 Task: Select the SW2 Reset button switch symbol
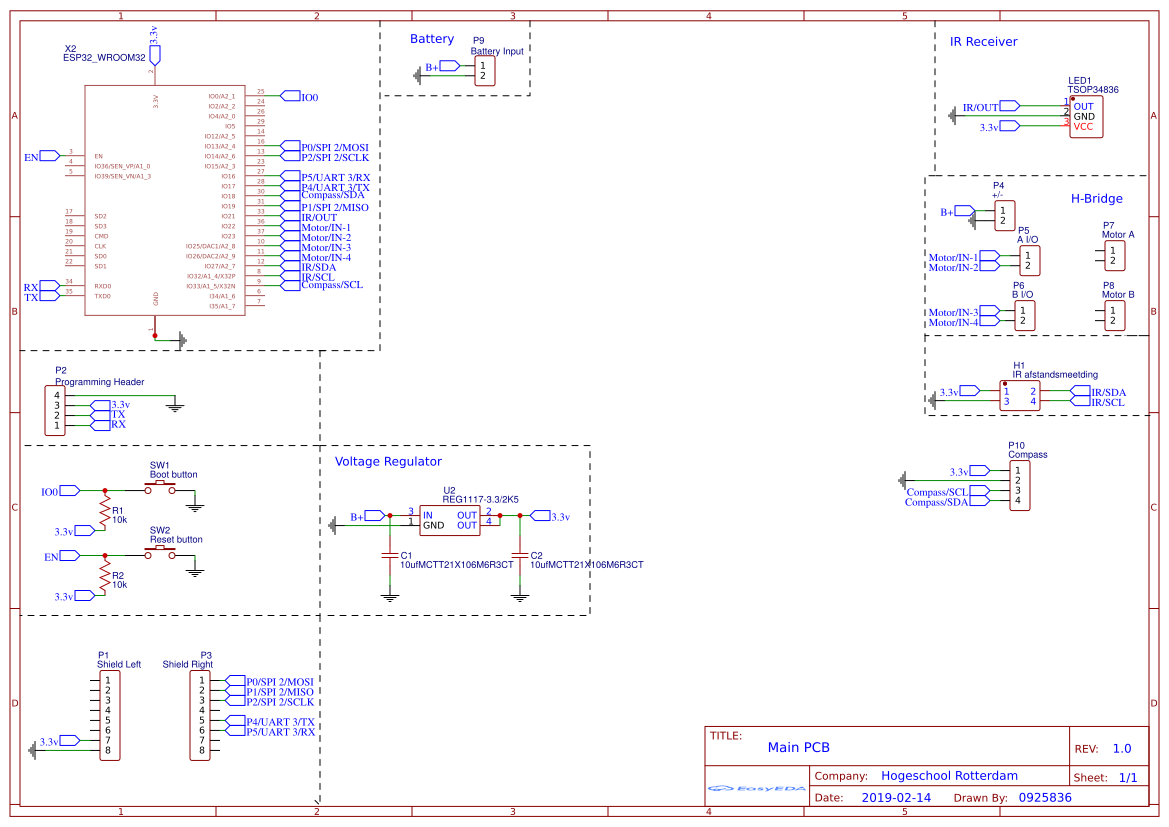(160, 553)
